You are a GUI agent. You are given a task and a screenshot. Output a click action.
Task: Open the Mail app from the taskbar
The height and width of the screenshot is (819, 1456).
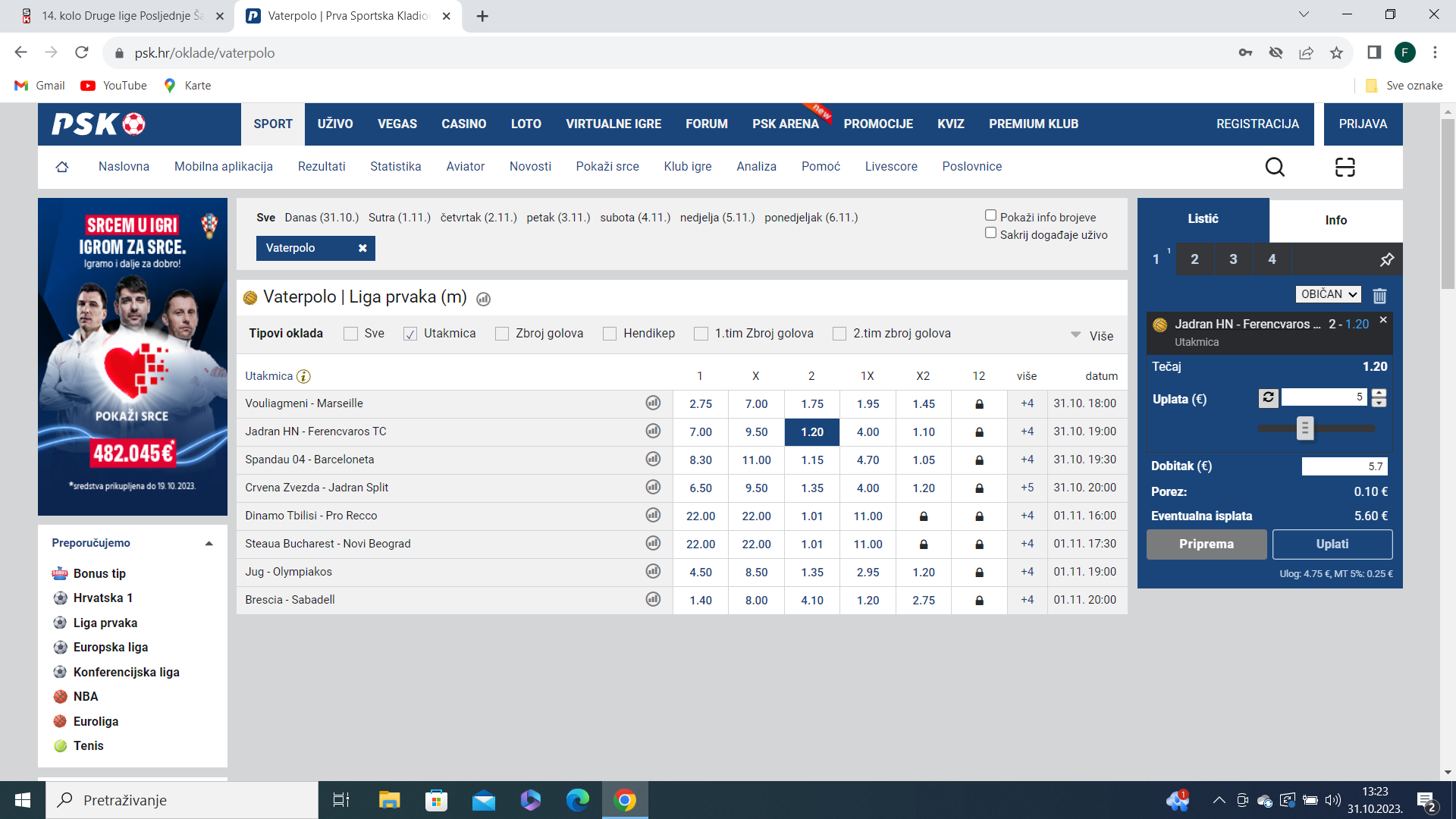click(483, 800)
